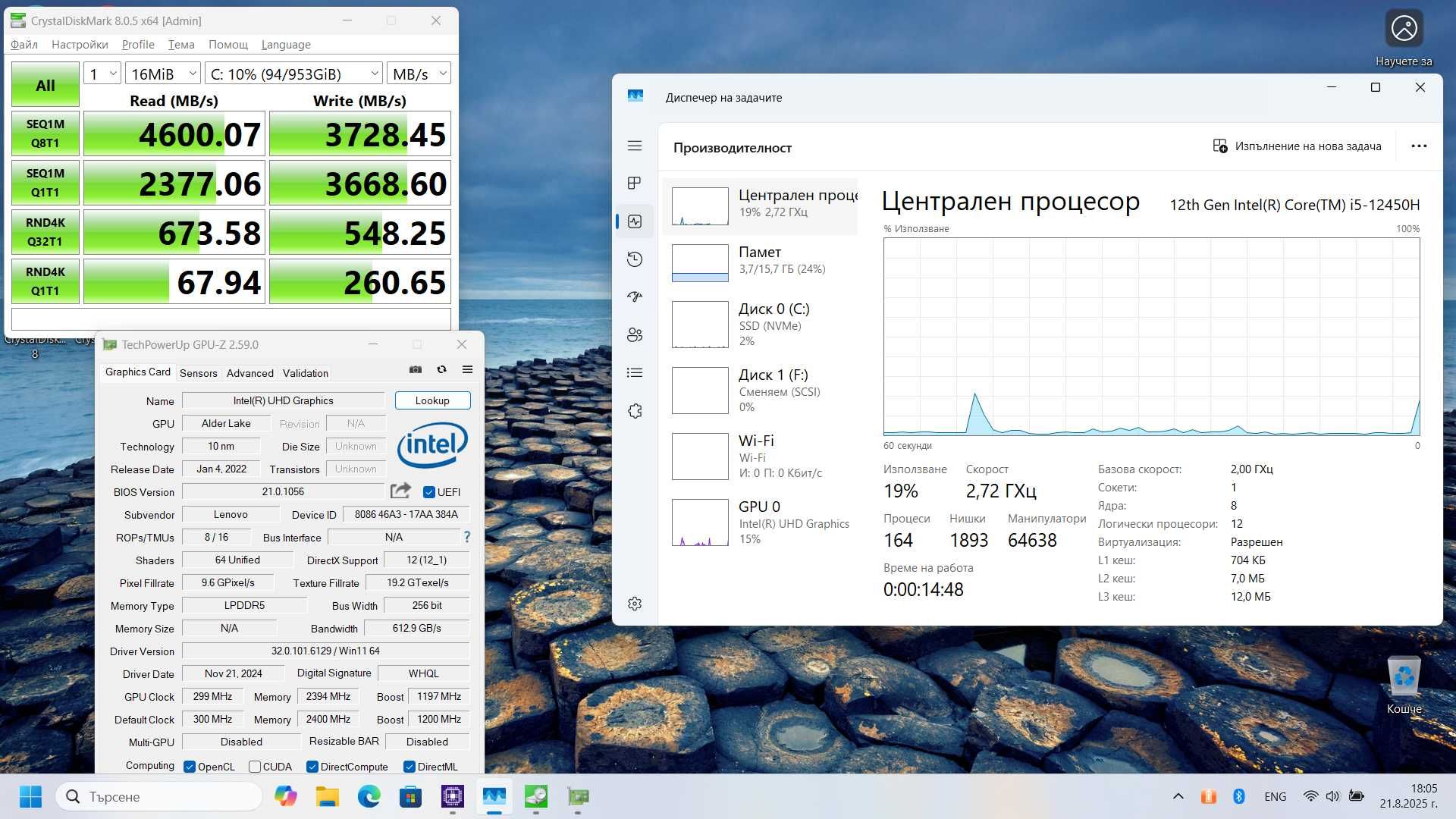Open Task Manager settings gear
This screenshot has width=1456, height=819.
pos(635,604)
